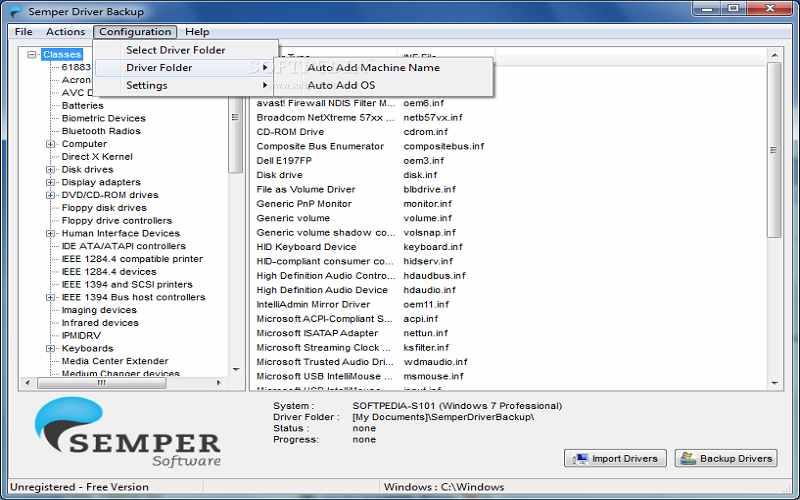Select Infrared devices in the tree
The width and height of the screenshot is (800, 500).
[100, 322]
